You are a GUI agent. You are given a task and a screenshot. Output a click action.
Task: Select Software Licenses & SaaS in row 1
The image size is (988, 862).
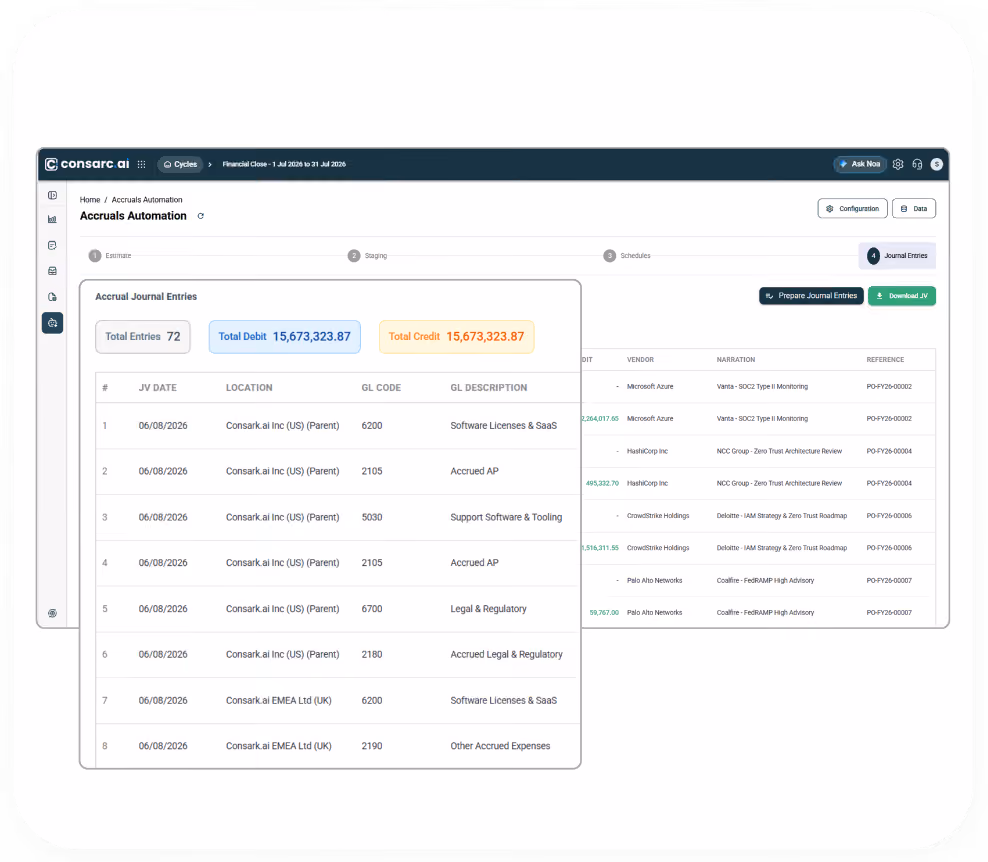[x=503, y=426]
